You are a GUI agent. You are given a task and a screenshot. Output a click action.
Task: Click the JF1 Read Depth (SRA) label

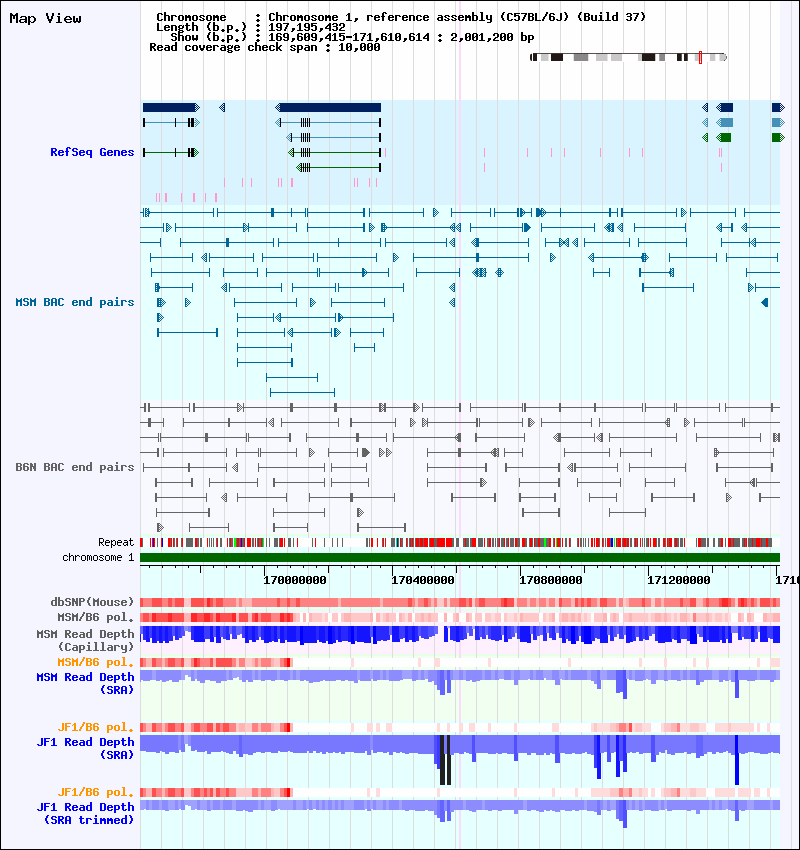click(85, 748)
